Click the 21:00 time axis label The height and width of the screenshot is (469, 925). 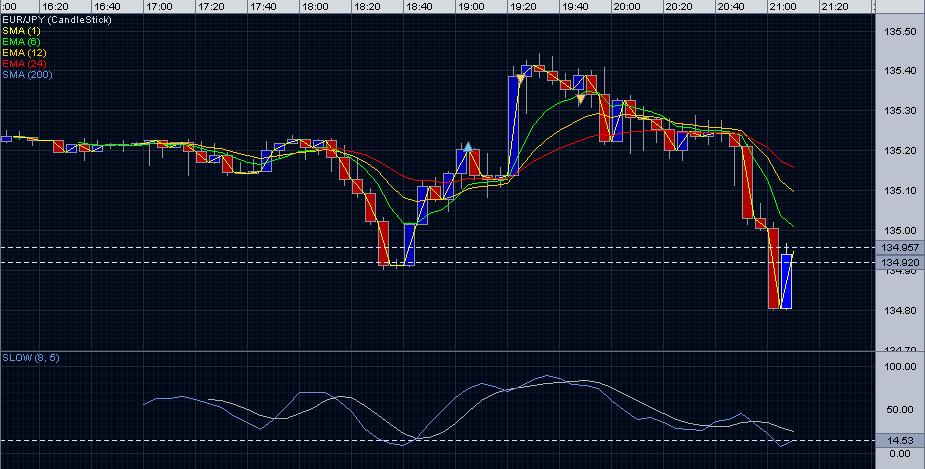783,6
